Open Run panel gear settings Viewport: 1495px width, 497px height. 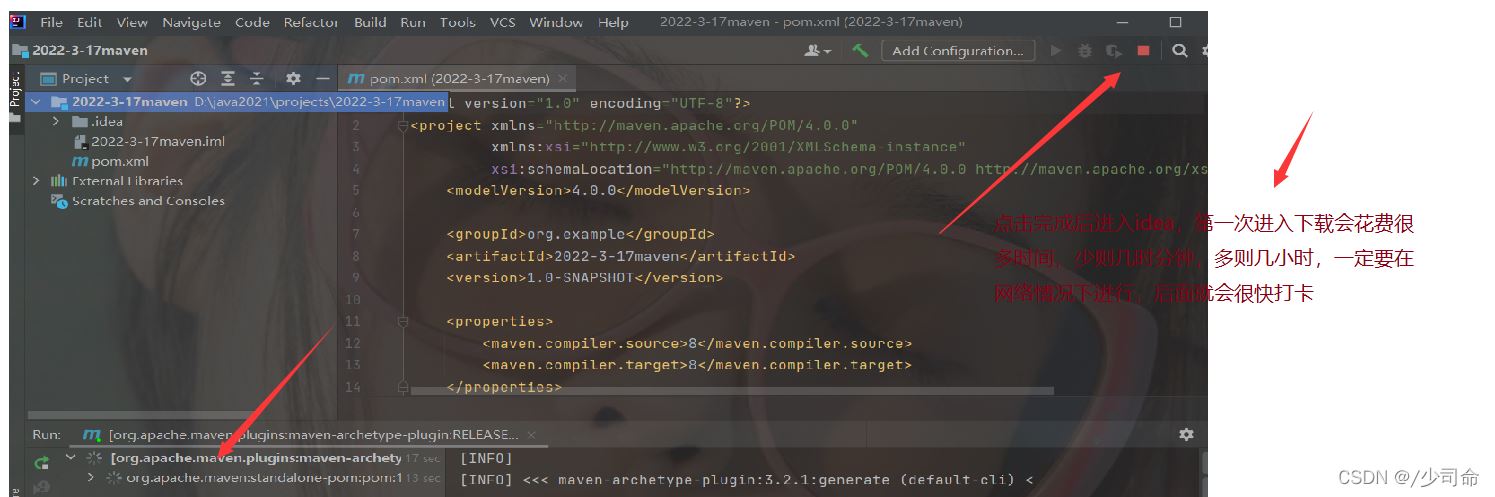(x=1186, y=434)
